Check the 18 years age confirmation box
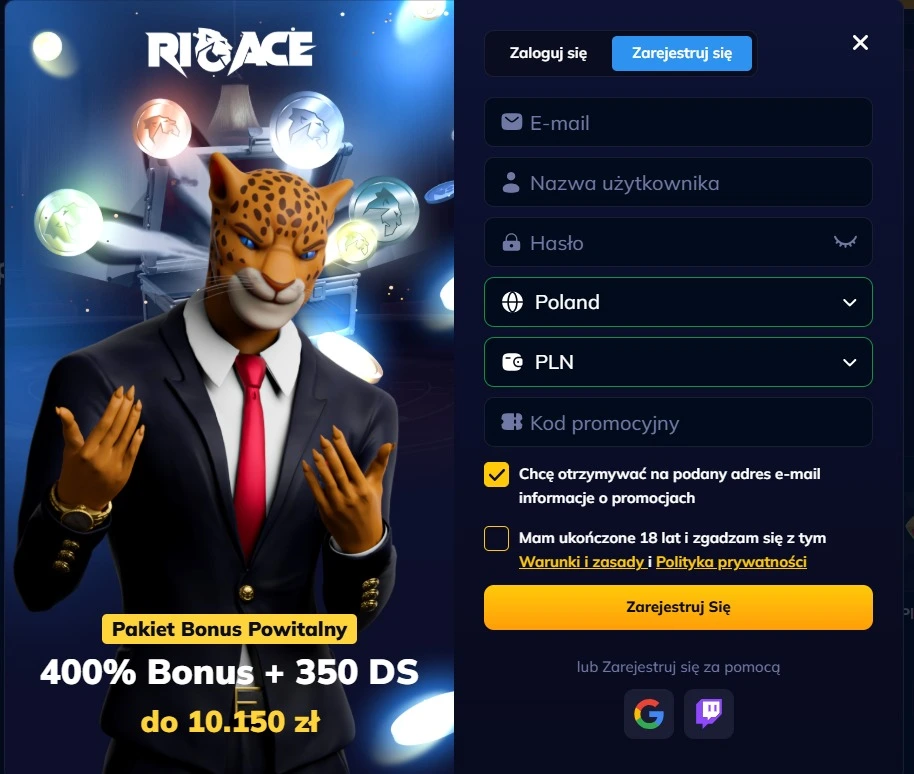Image resolution: width=914 pixels, height=774 pixels. [x=496, y=538]
